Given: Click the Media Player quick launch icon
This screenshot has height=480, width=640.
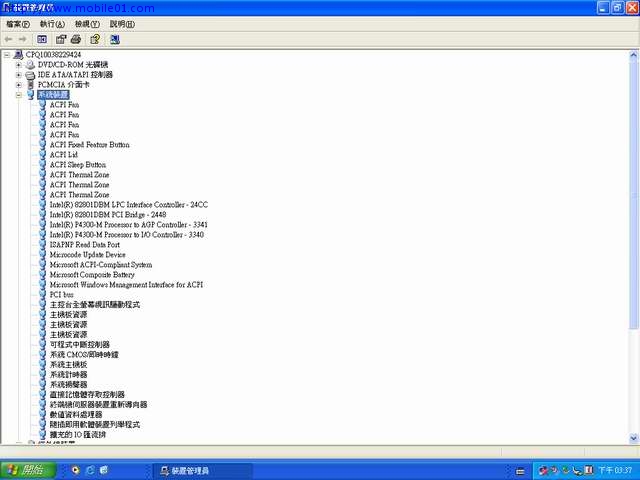Looking at the screenshot, I should 76,470.
